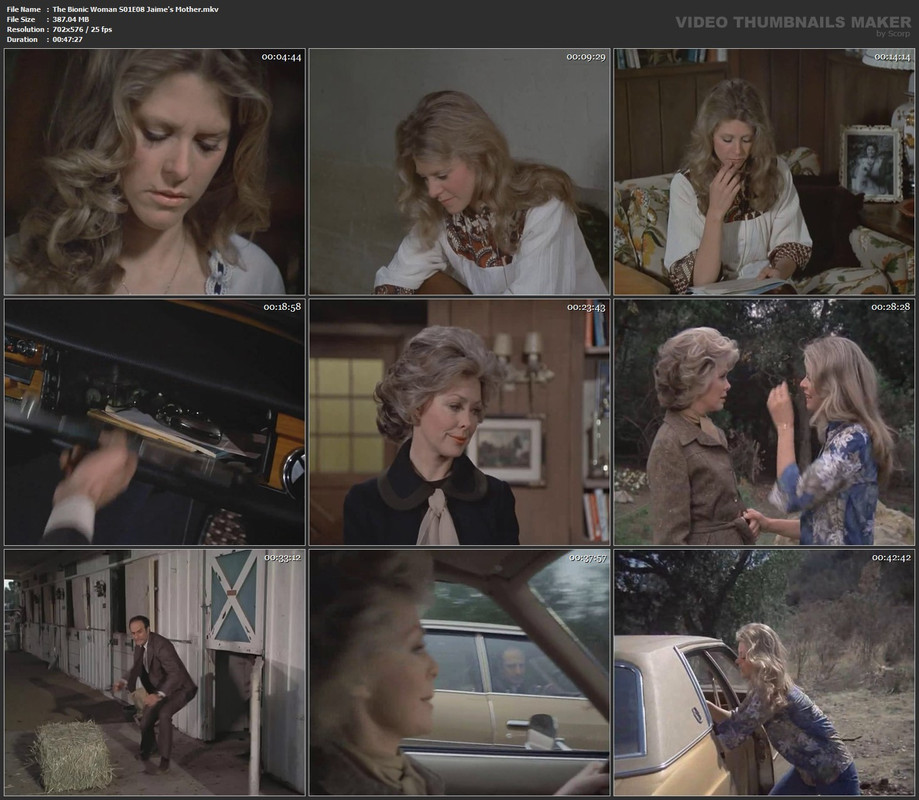Viewport: 919px width, 800px height.
Task: Click the 00:23:43 timestamp label
Action: pyautogui.click(x=586, y=307)
